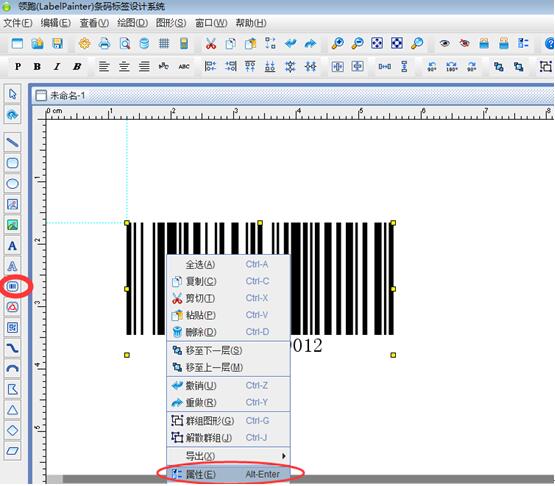Click the printer icon in toolbar

point(104,43)
